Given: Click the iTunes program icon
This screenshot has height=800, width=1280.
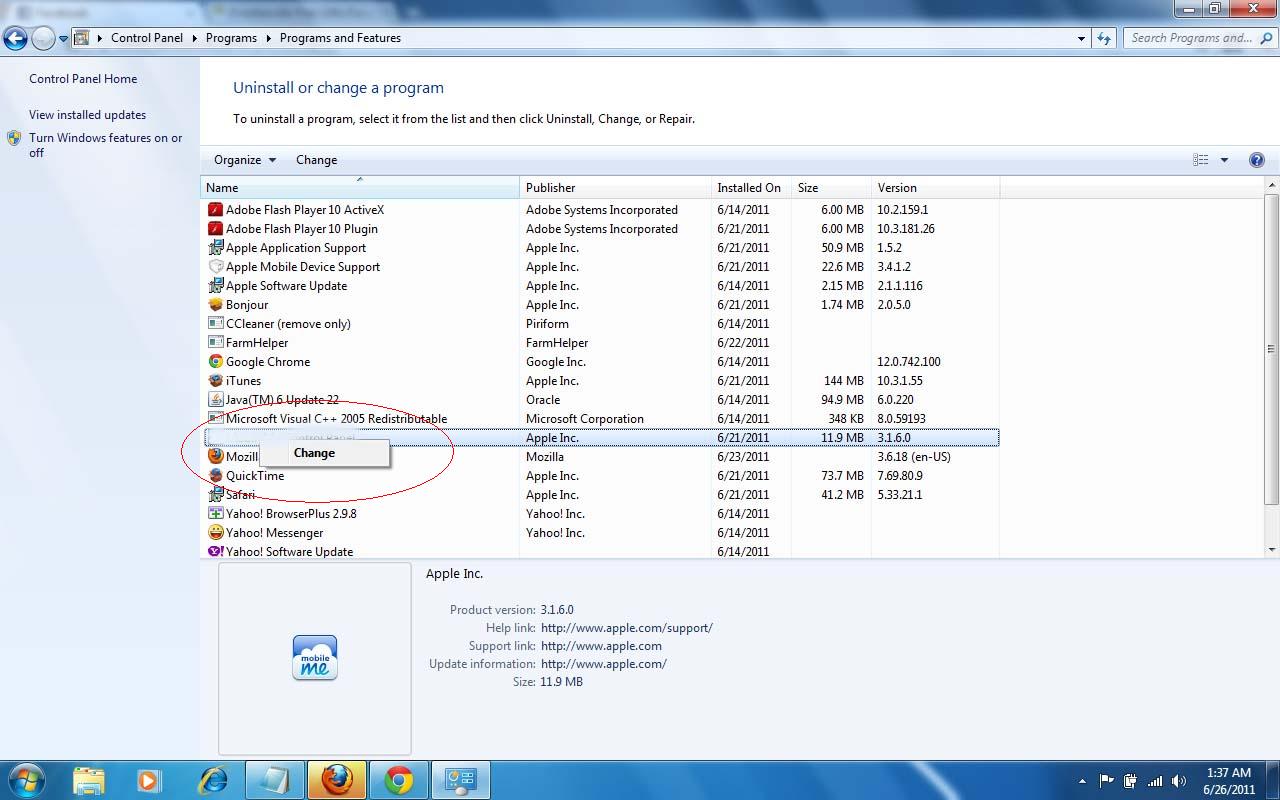Looking at the screenshot, I should pos(215,381).
